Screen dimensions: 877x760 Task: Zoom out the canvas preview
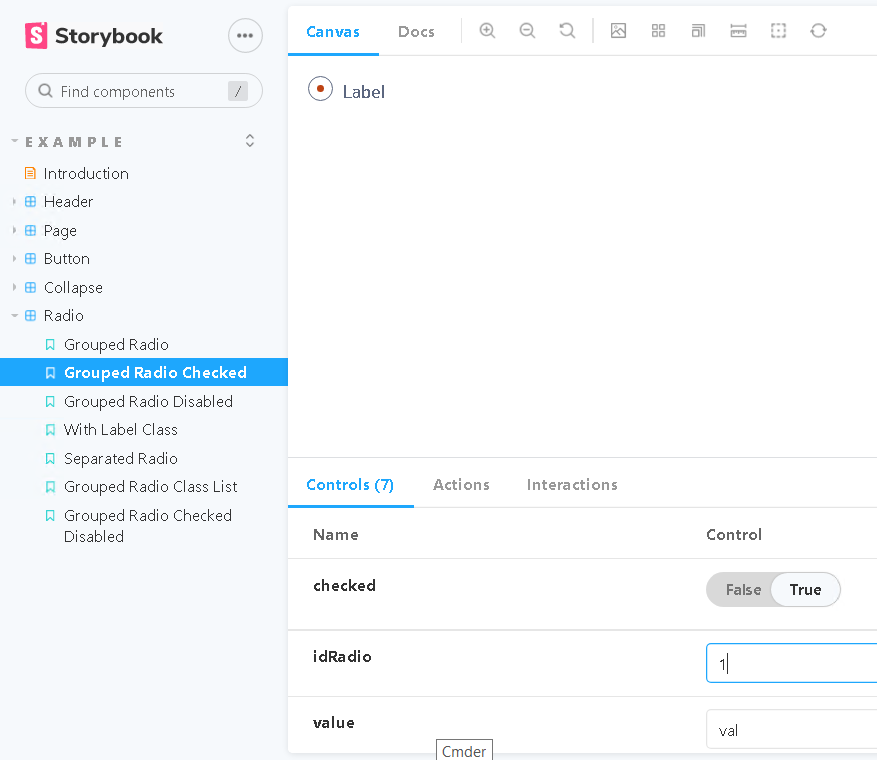click(527, 31)
